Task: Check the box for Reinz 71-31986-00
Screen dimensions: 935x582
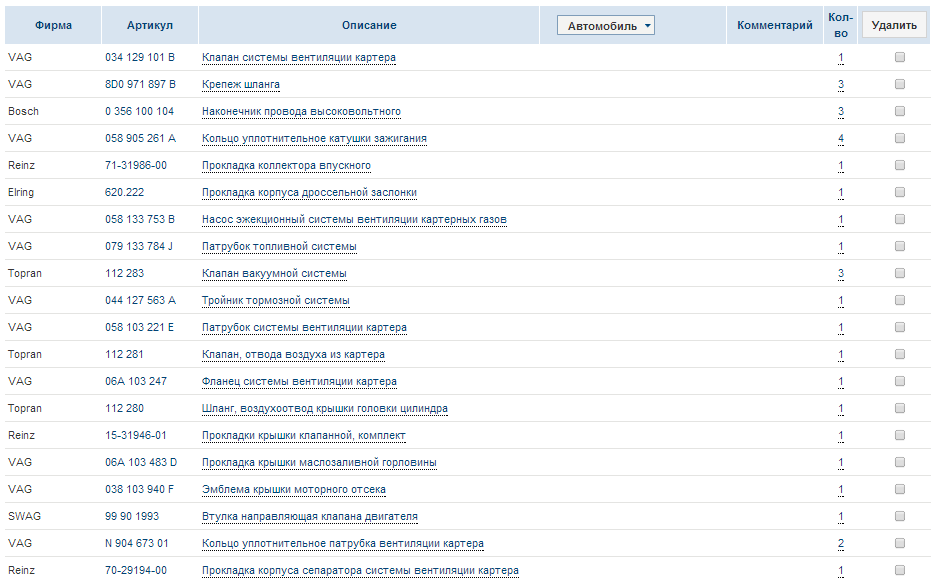Action: [x=900, y=165]
